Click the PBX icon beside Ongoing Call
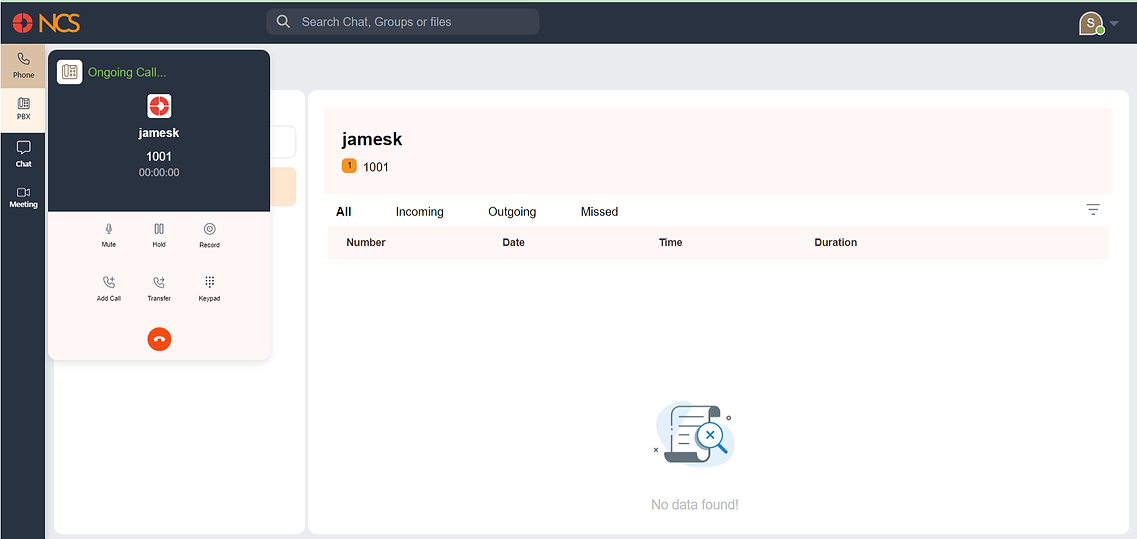 [70, 72]
